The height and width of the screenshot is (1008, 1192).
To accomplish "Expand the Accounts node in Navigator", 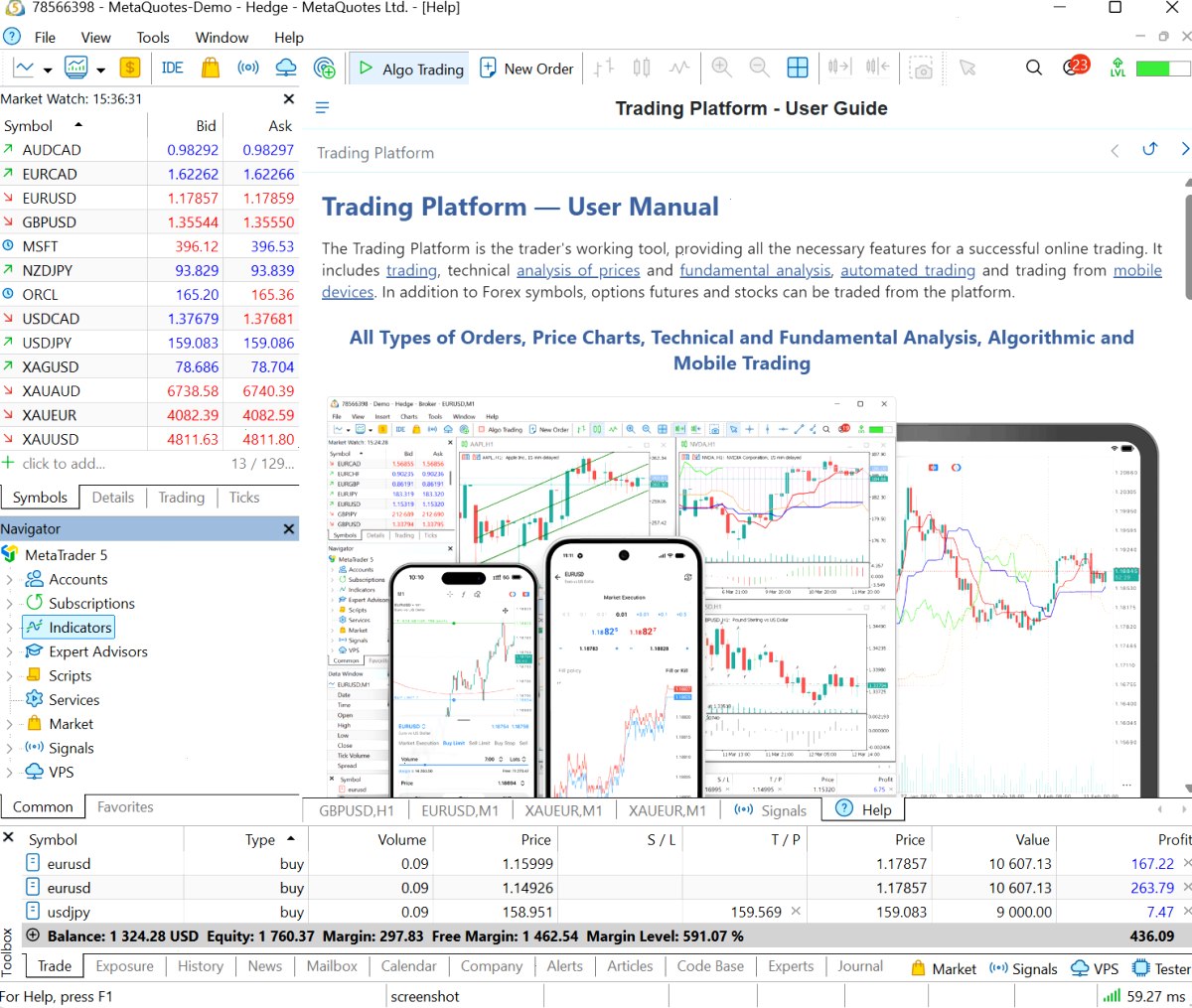I will [x=9, y=579].
